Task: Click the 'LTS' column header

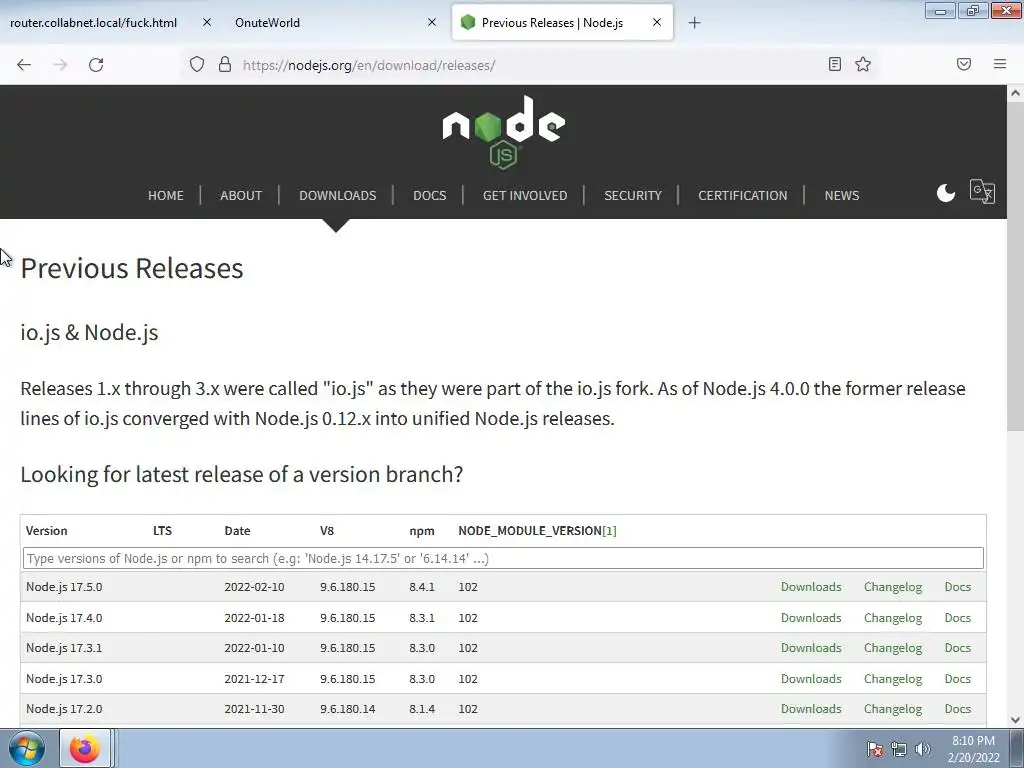Action: pyautogui.click(x=163, y=531)
